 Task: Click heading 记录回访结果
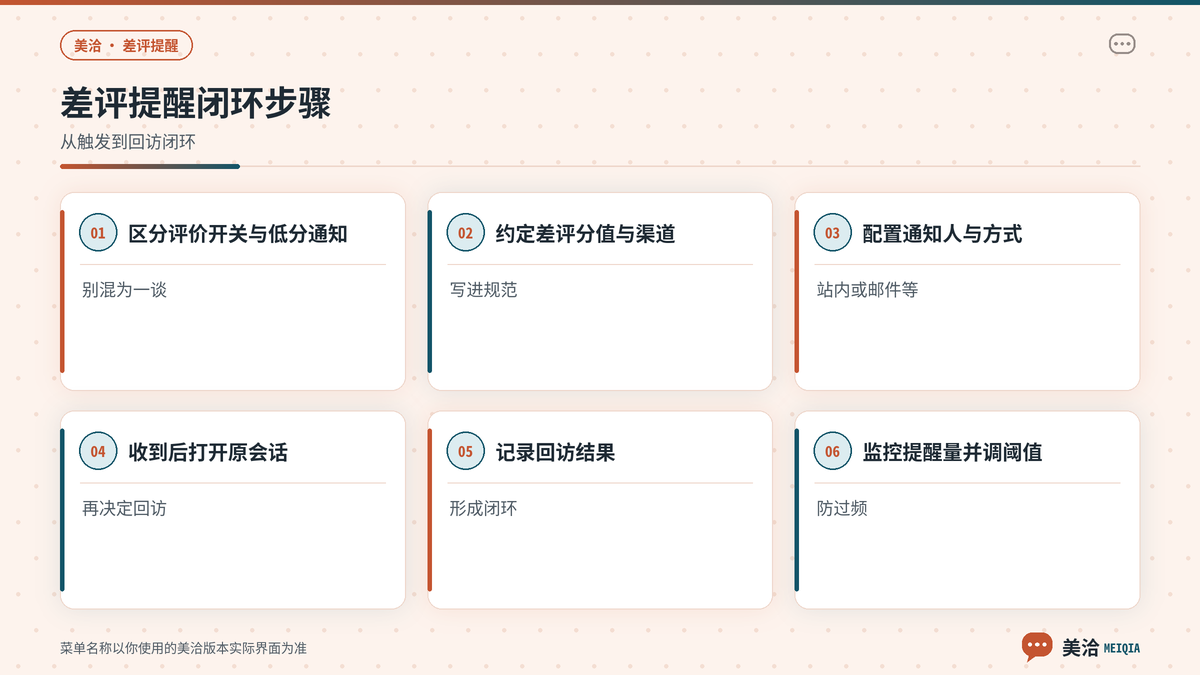[555, 453]
